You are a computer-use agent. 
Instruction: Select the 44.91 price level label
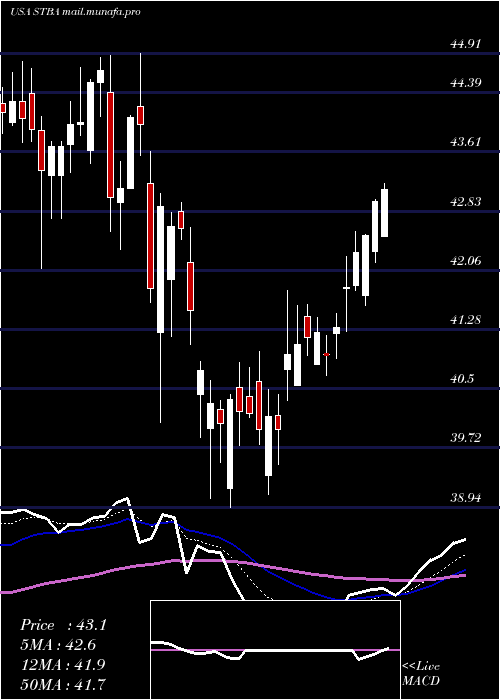click(x=466, y=44)
